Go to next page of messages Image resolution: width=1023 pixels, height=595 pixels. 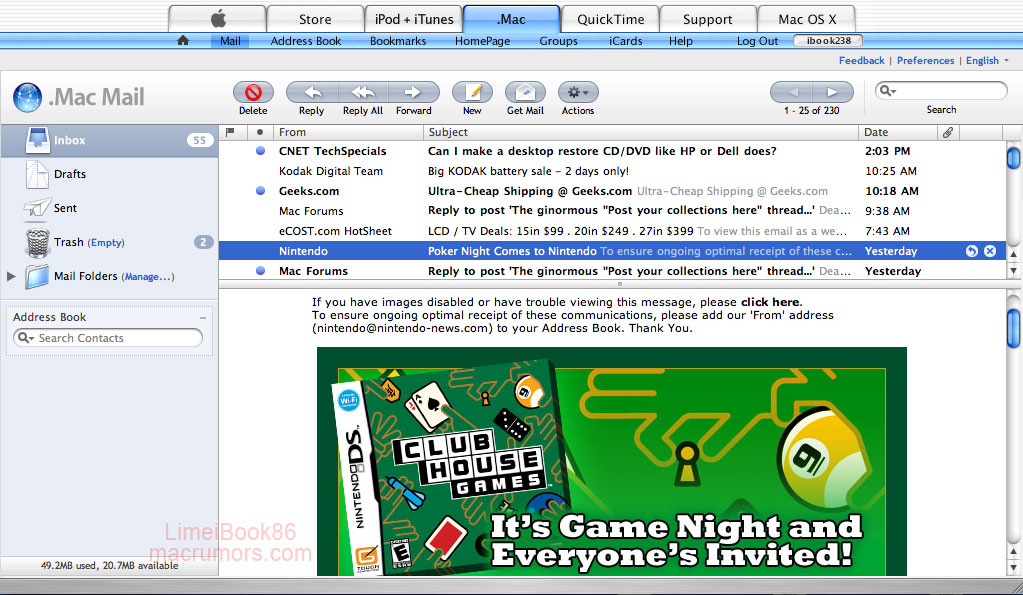pyautogui.click(x=833, y=92)
